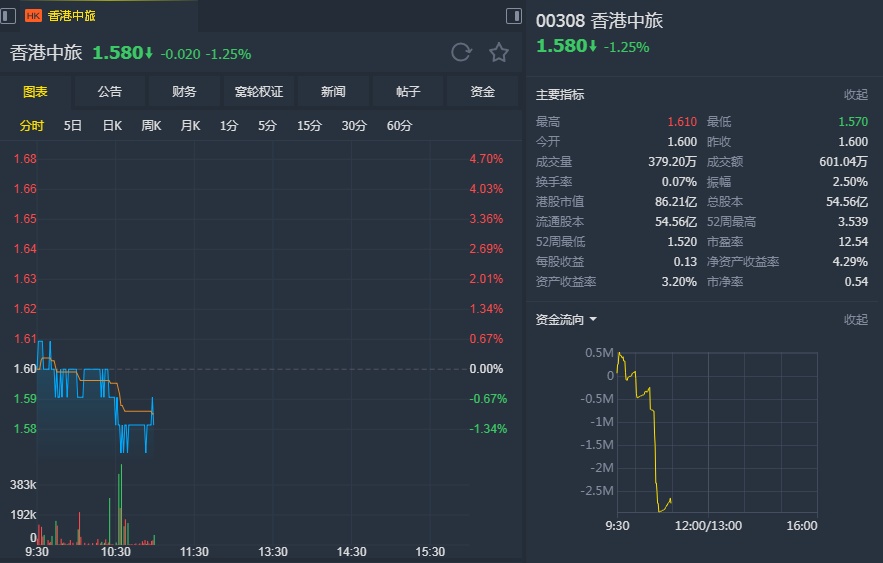Select the 新闻 tab
Screen dimensions: 883x563
coord(333,92)
